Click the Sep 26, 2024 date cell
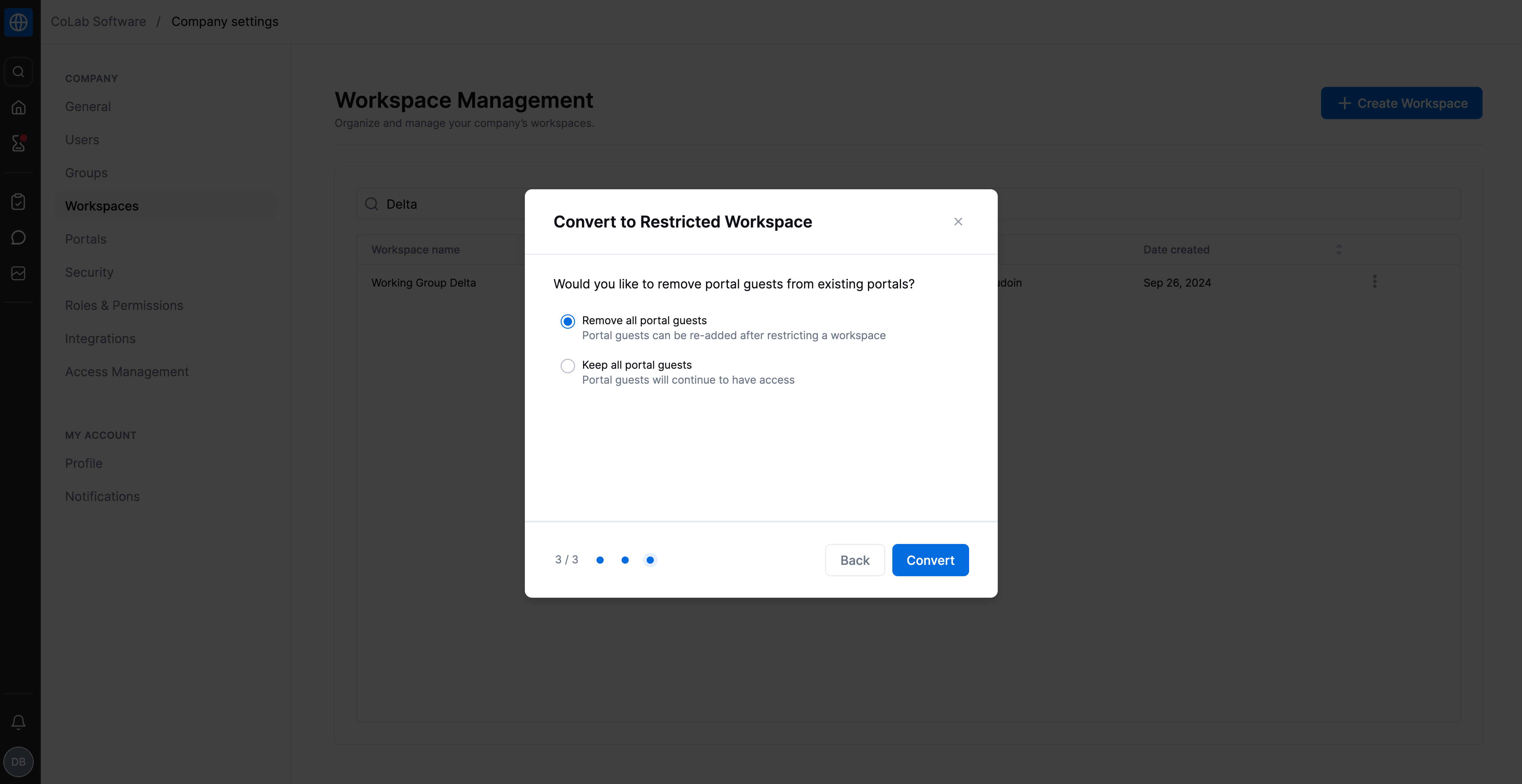Image resolution: width=1522 pixels, height=784 pixels. 1177,283
